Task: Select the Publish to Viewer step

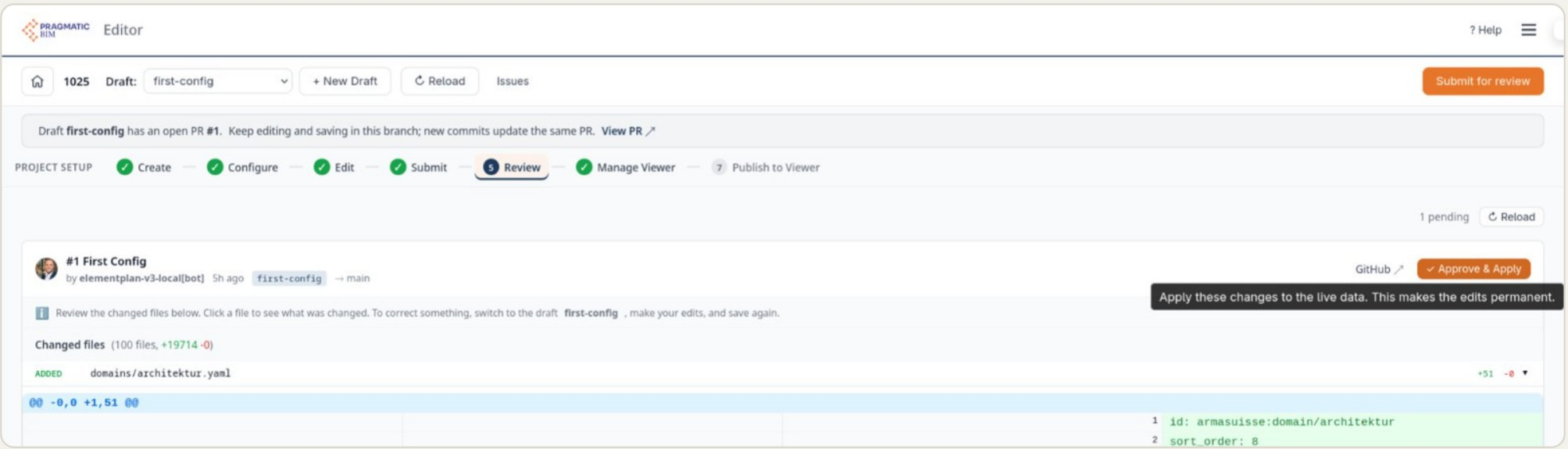Action: click(766, 167)
